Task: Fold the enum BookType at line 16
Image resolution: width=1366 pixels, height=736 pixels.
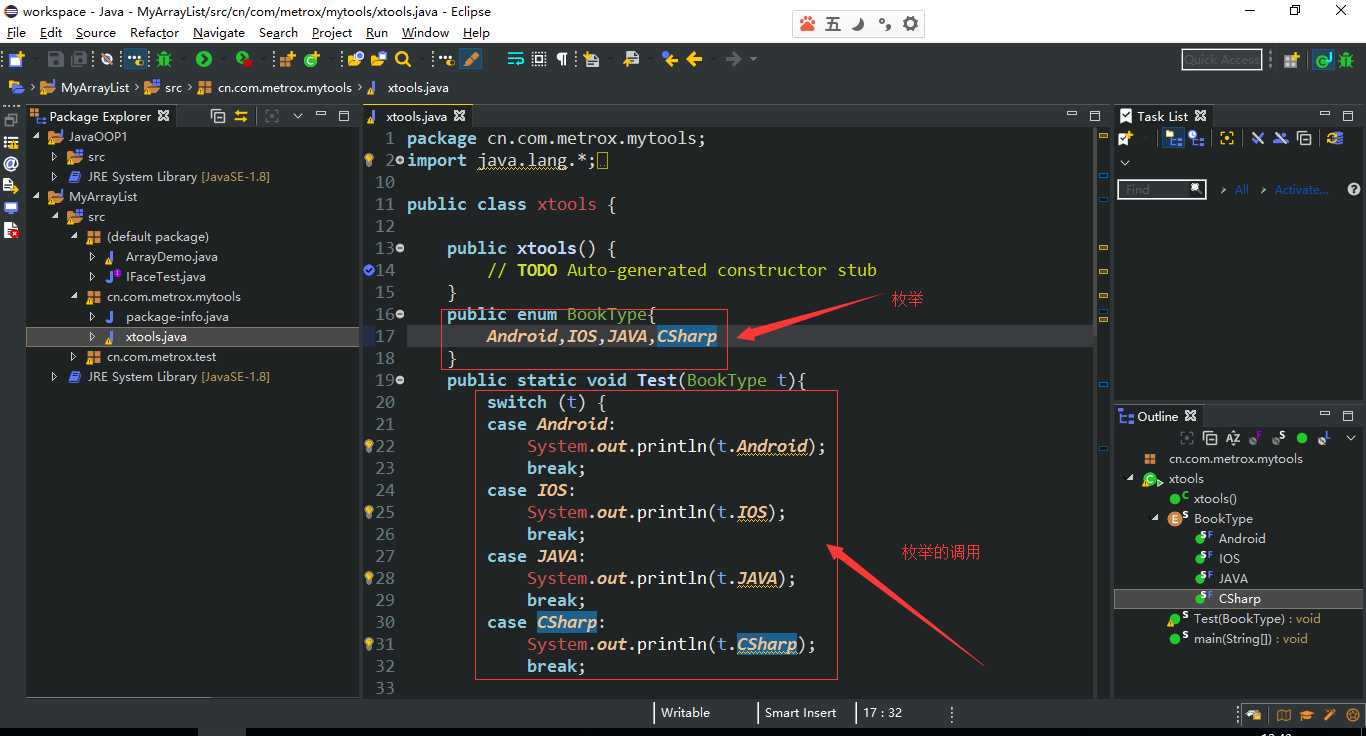Action: tap(400, 314)
